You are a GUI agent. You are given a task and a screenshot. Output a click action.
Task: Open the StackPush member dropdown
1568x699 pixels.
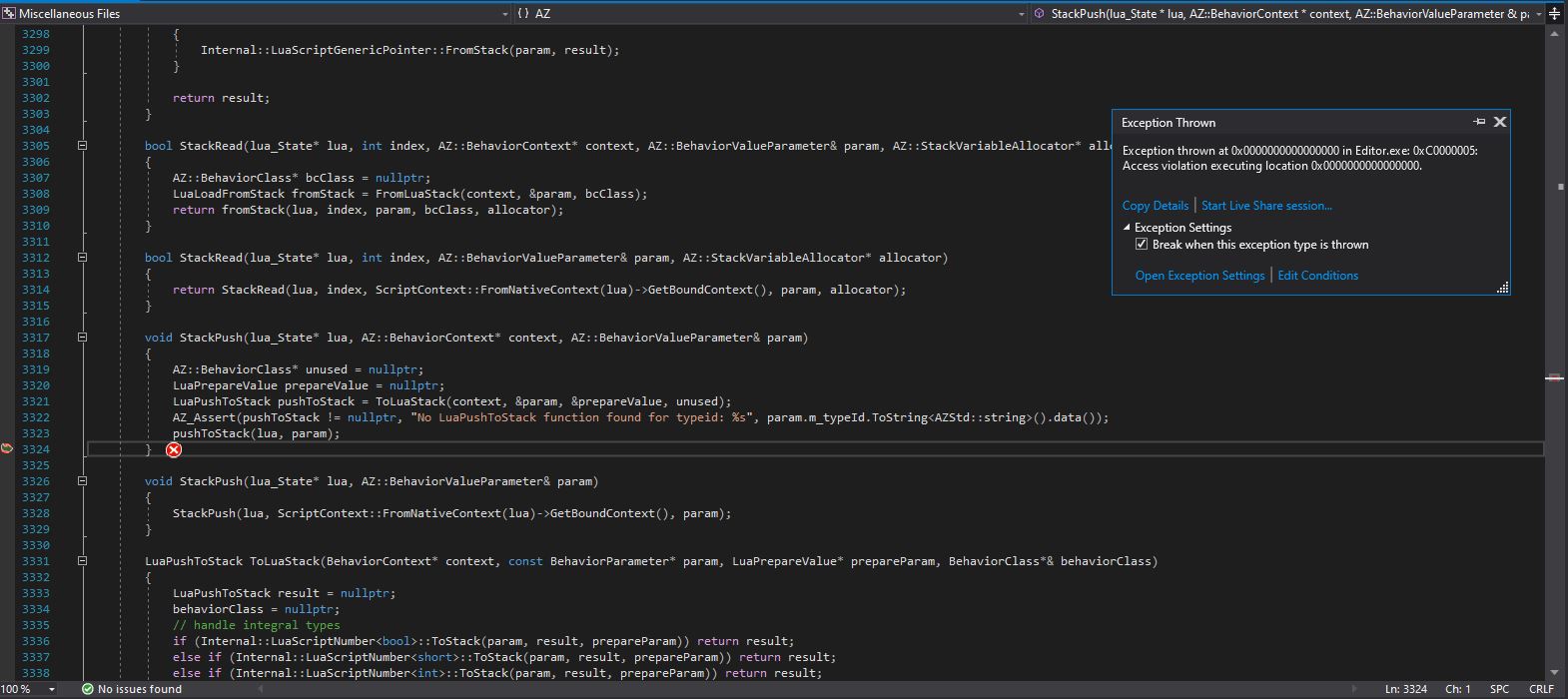click(1538, 14)
